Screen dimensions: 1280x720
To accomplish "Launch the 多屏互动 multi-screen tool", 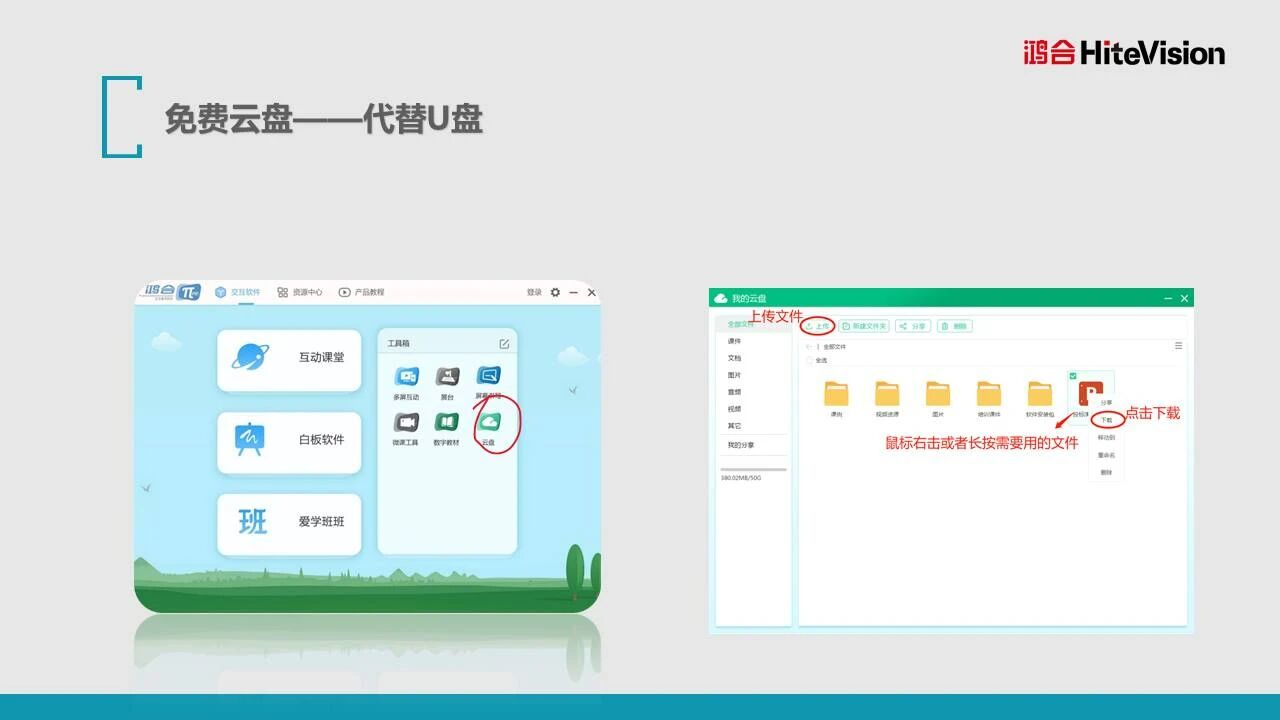I will point(406,378).
